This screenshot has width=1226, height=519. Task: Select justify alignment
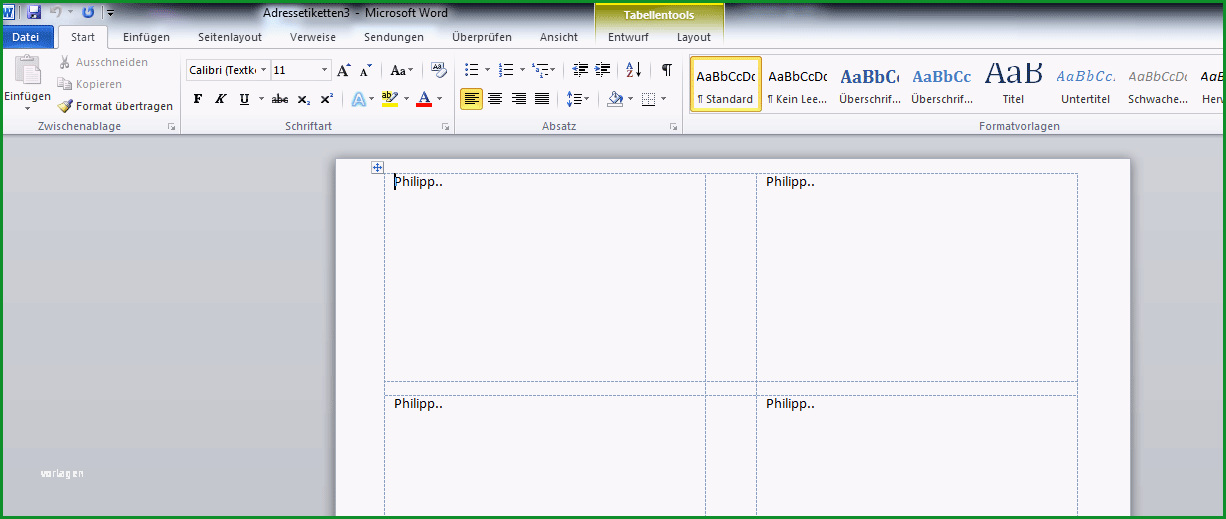[x=542, y=99]
